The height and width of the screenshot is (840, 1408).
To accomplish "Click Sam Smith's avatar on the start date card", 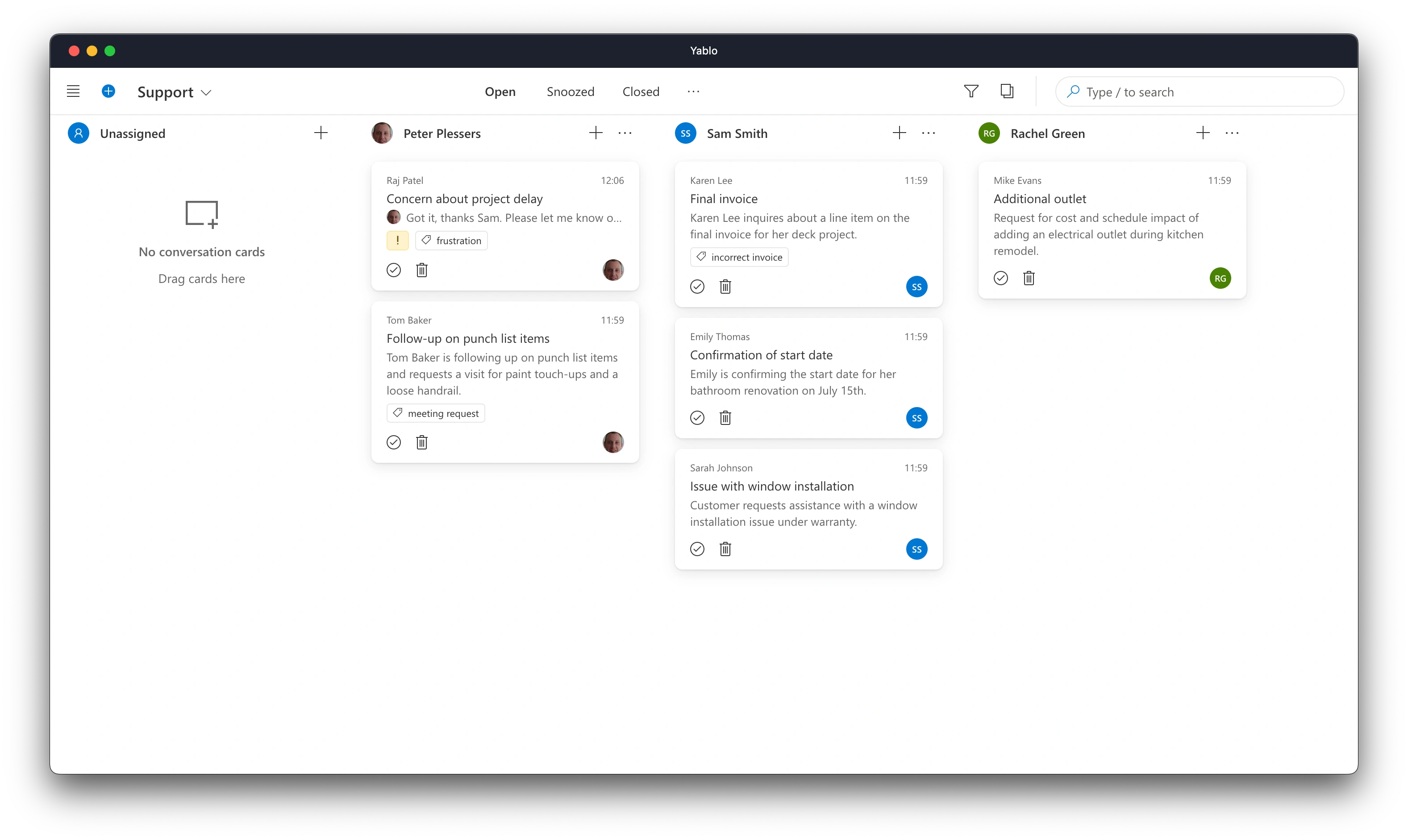I will tap(916, 417).
